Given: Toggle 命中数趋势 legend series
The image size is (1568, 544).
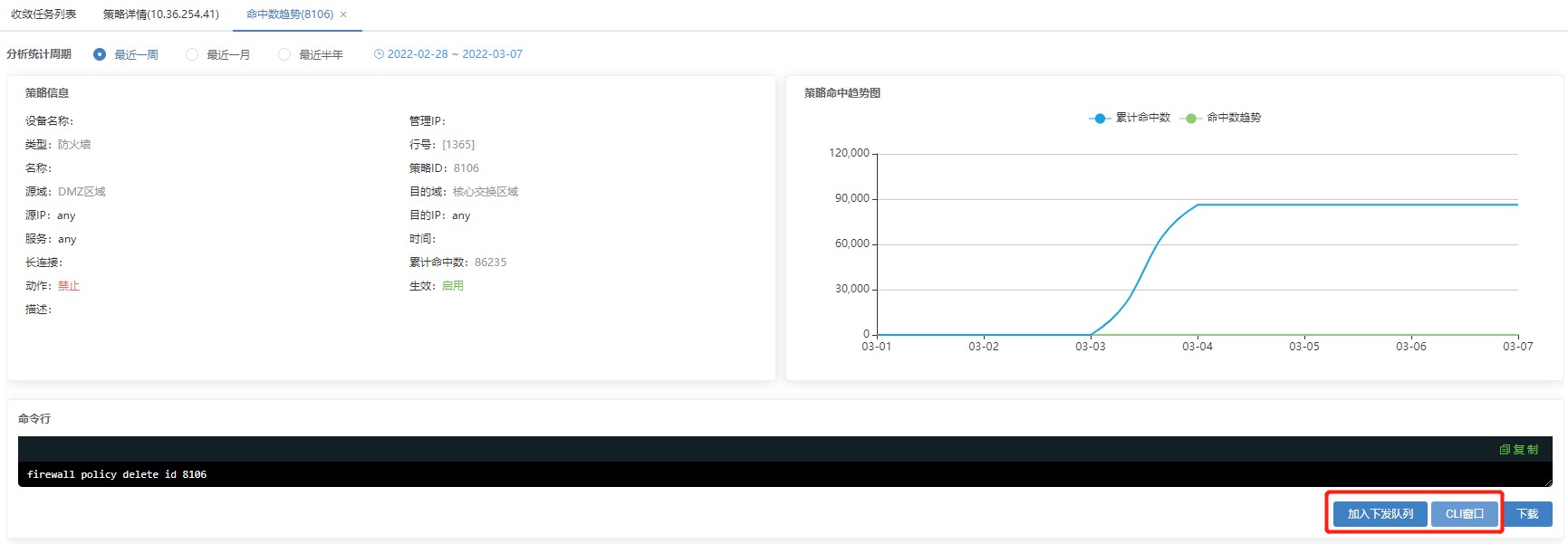Looking at the screenshot, I should 1234,118.
